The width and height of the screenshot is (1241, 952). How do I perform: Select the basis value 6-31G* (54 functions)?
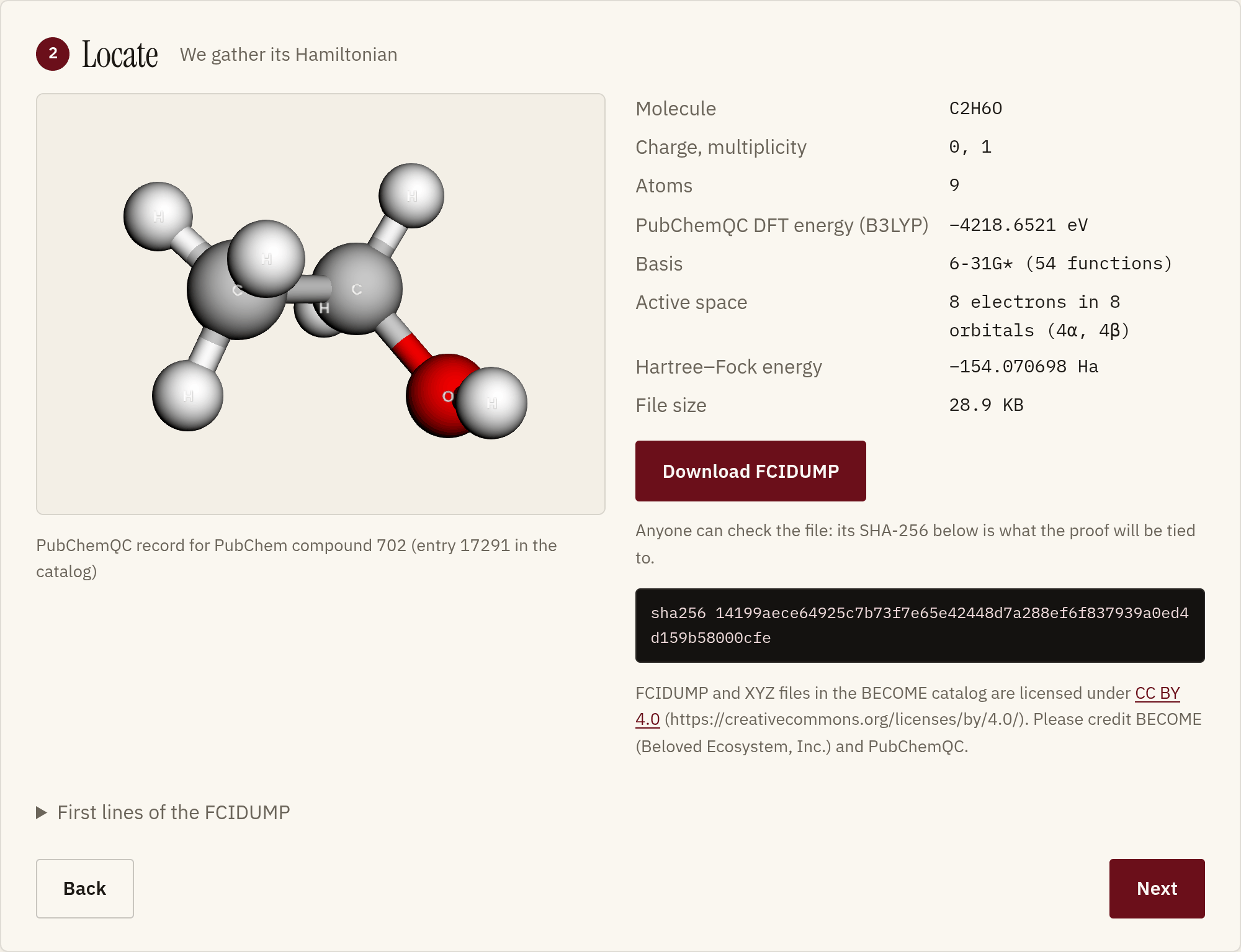pyautogui.click(x=1060, y=264)
